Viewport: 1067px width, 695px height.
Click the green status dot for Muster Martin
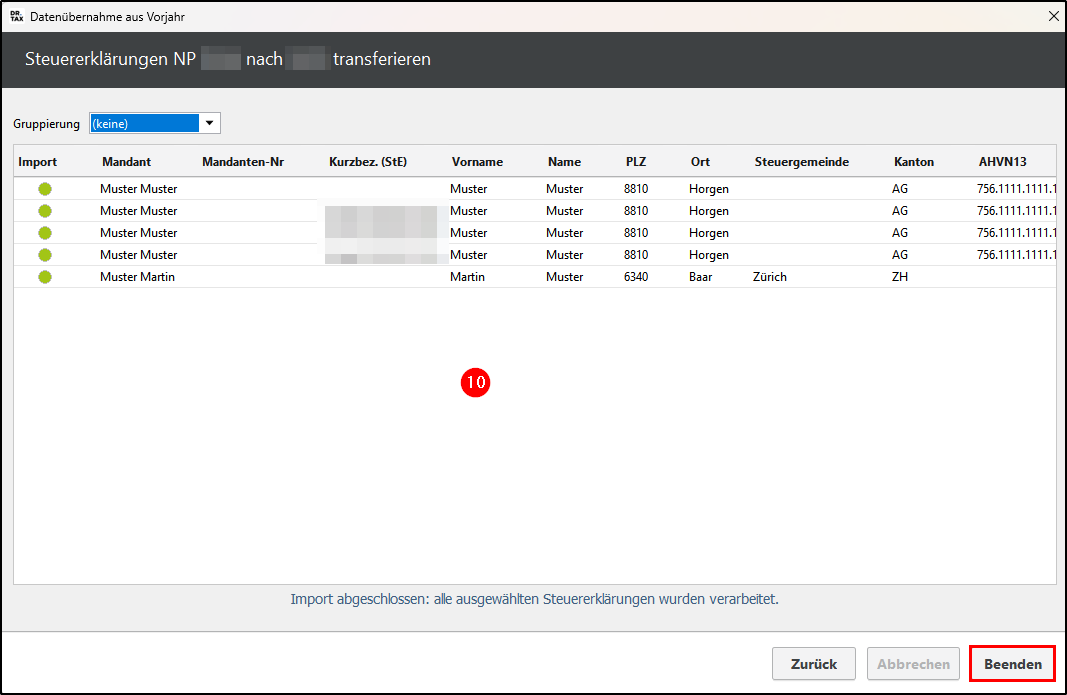click(45, 277)
